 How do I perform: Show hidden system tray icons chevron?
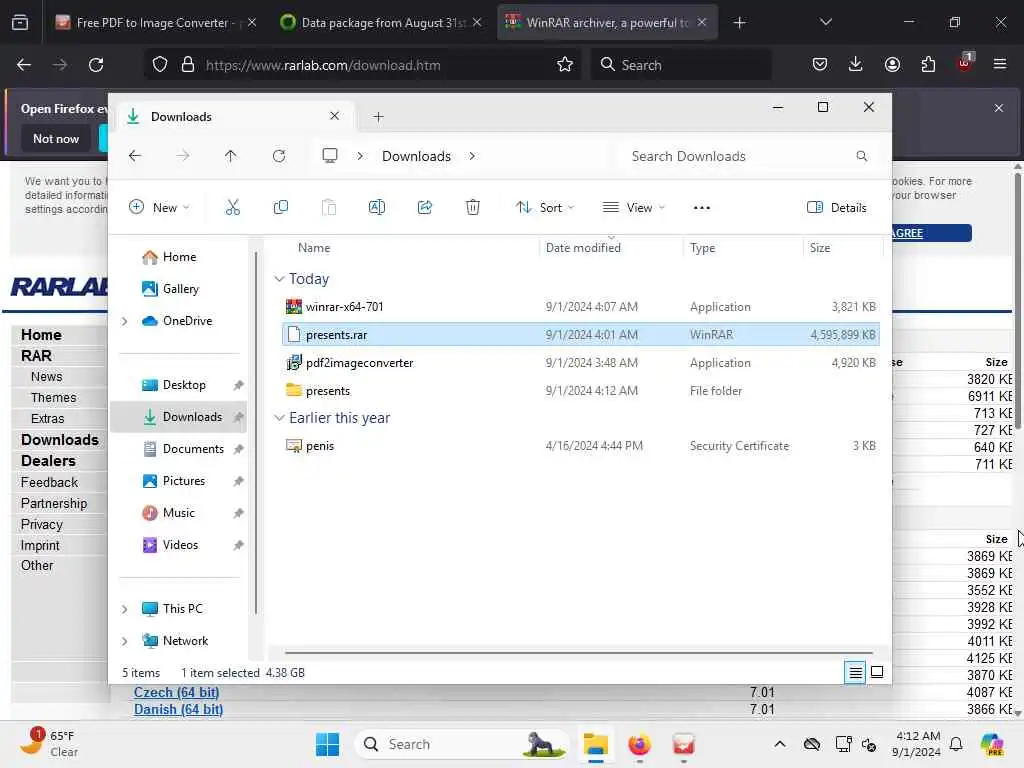pos(780,744)
